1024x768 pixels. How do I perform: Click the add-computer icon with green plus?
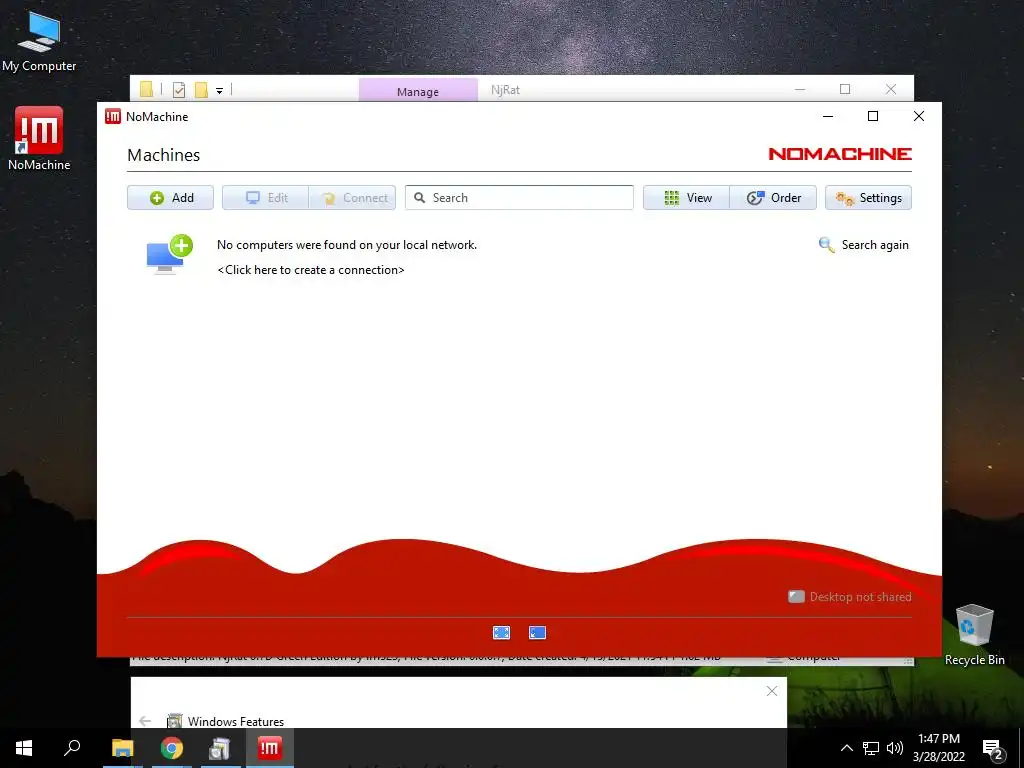coord(169,254)
